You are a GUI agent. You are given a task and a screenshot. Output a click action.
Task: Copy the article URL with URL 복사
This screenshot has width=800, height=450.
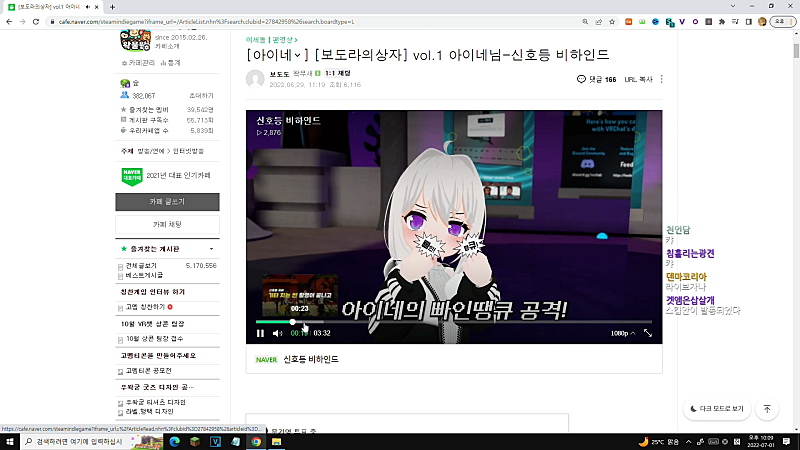click(x=638, y=80)
